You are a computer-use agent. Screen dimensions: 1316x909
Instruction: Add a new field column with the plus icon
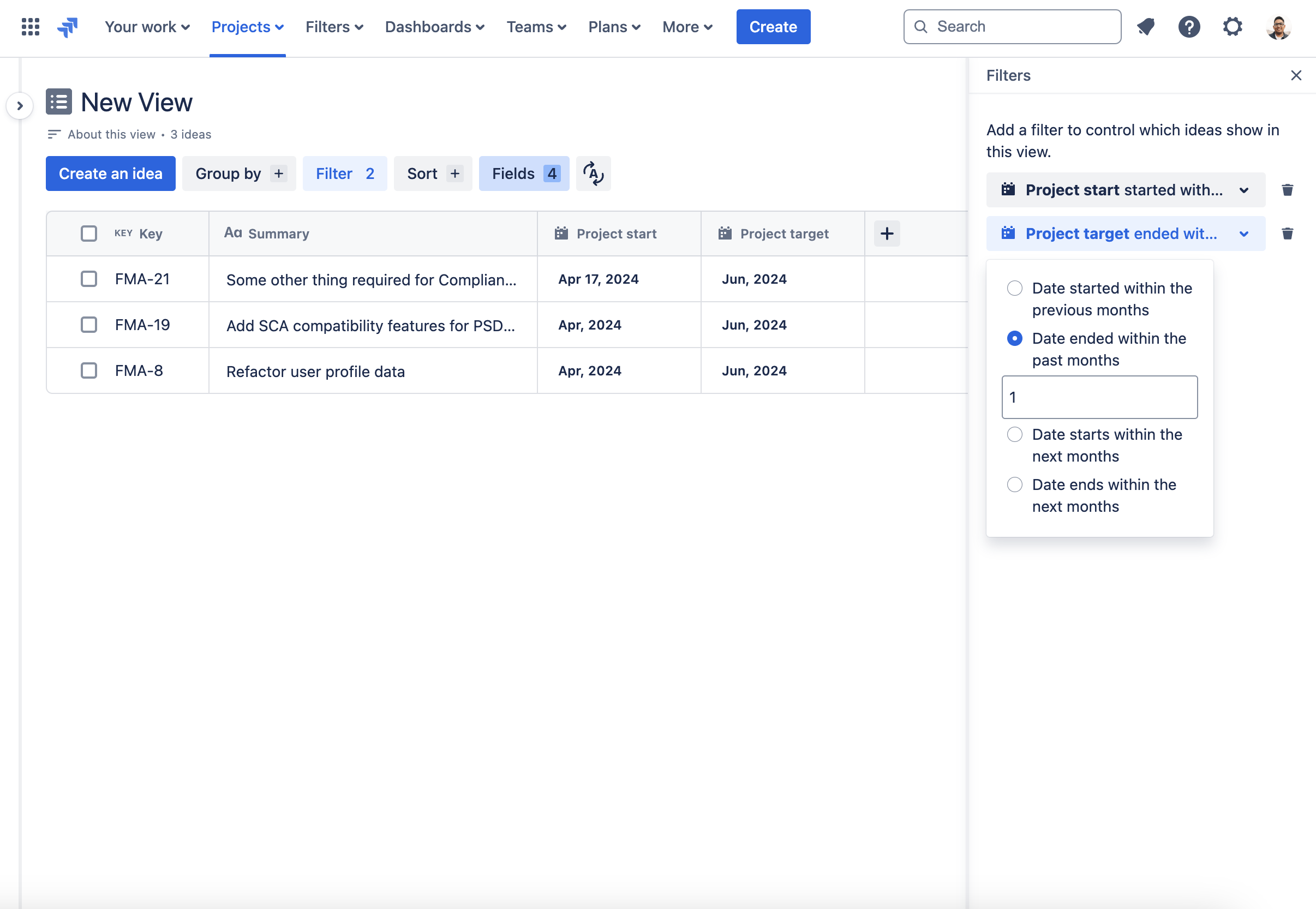(887, 233)
